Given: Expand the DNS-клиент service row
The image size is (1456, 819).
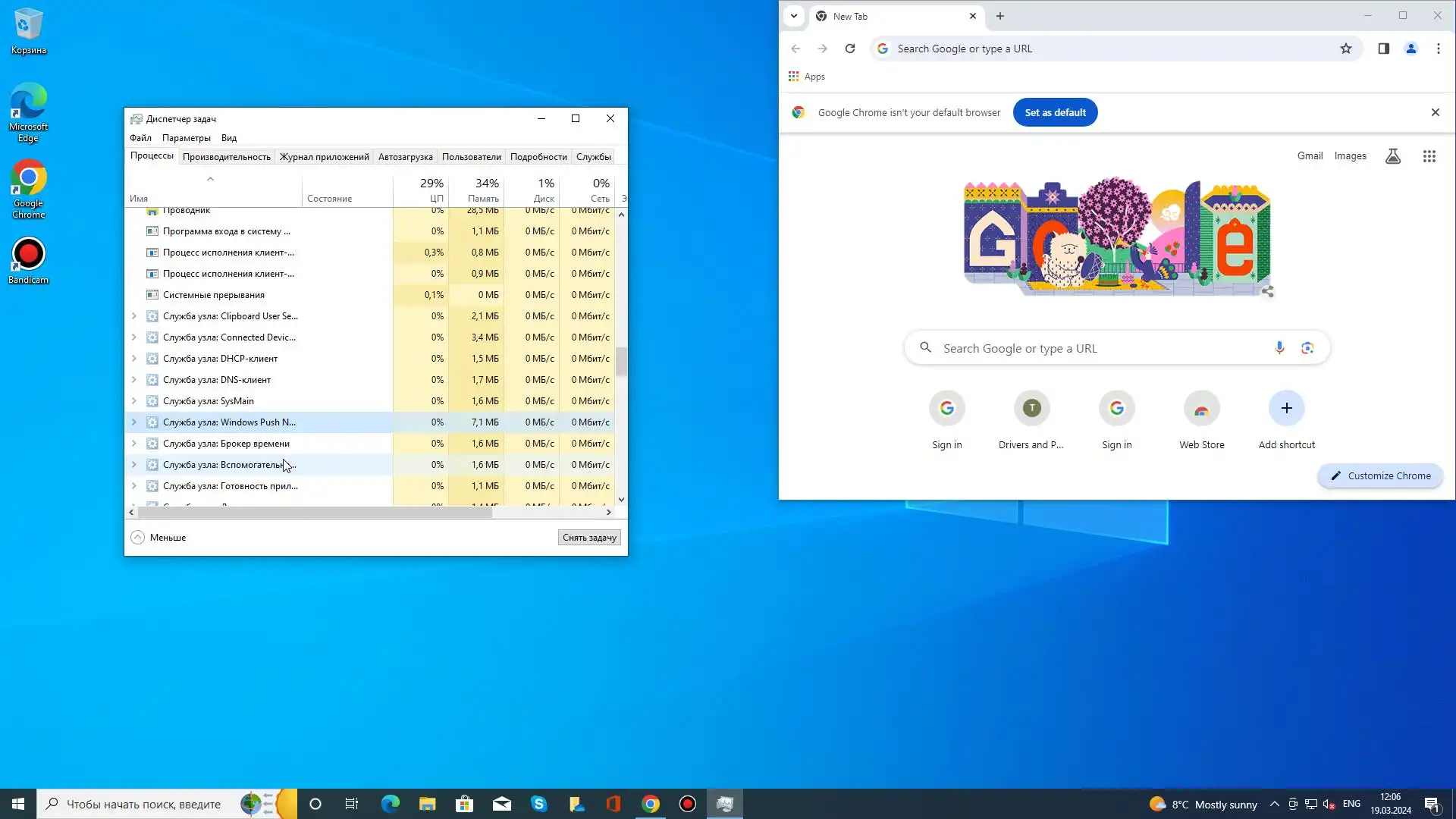Looking at the screenshot, I should (134, 380).
